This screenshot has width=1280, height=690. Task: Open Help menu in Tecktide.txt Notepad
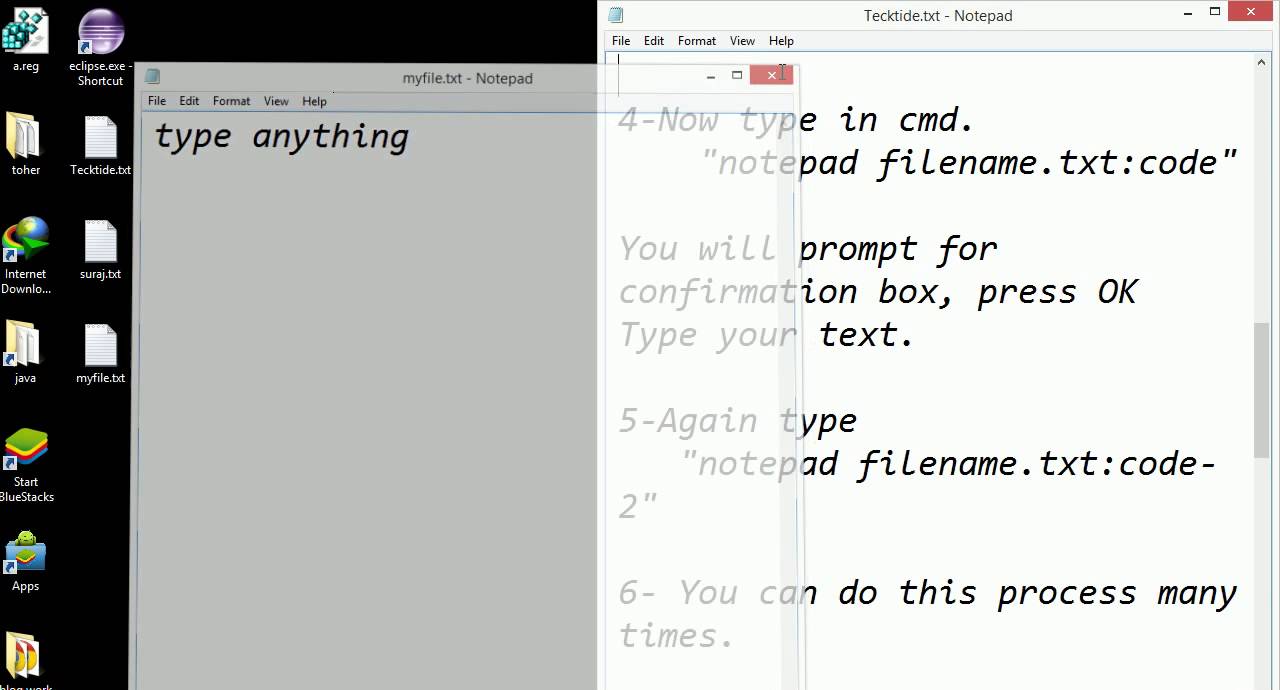point(781,41)
